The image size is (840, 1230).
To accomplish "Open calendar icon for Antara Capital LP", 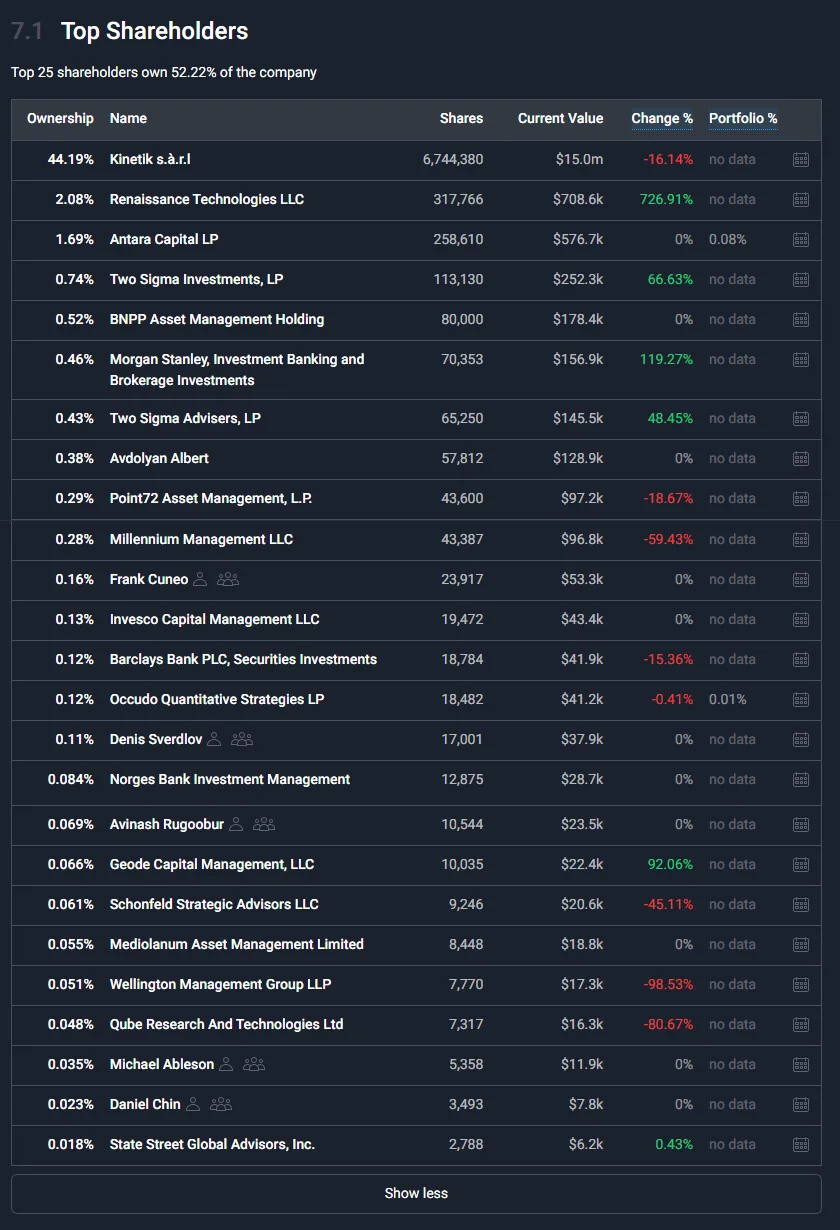I will (x=800, y=239).
